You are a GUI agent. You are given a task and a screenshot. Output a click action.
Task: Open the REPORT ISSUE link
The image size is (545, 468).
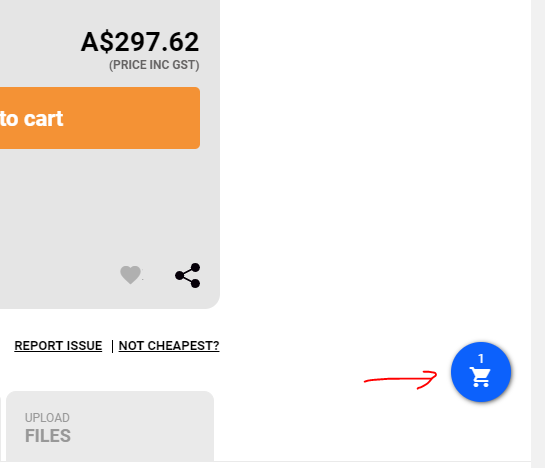[x=58, y=346]
